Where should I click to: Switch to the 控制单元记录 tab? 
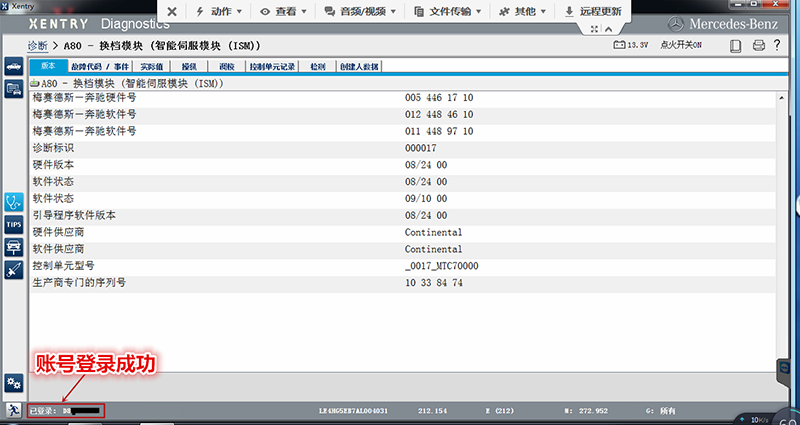(272, 66)
